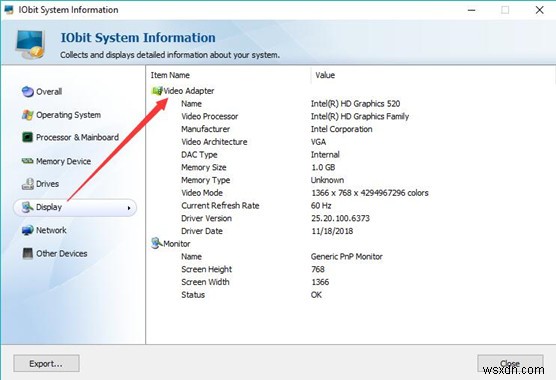
Task: Click the Close button at bottom
Action: [510, 363]
